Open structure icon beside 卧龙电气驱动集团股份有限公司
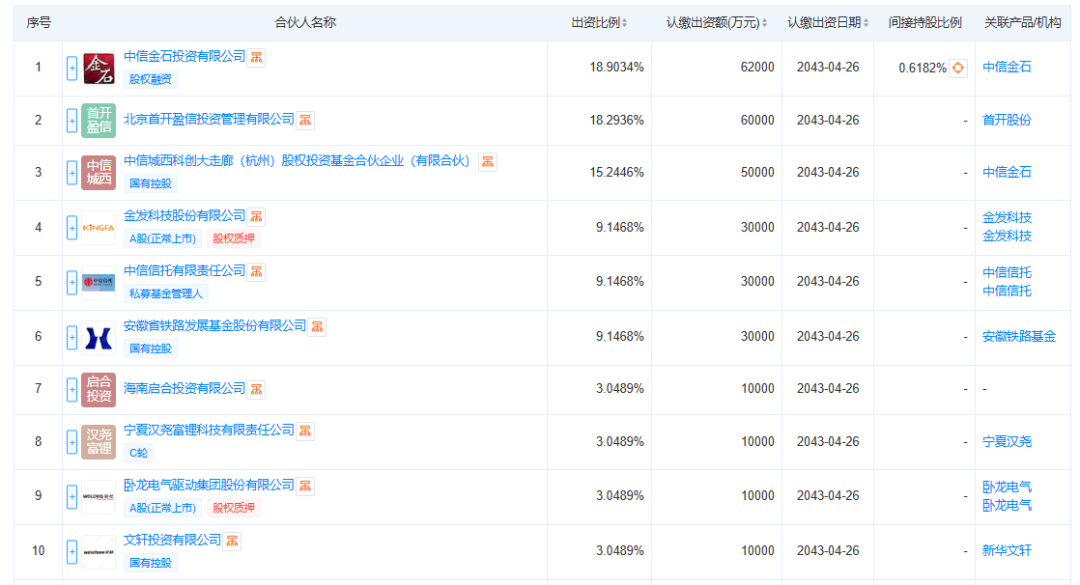 [x=305, y=486]
